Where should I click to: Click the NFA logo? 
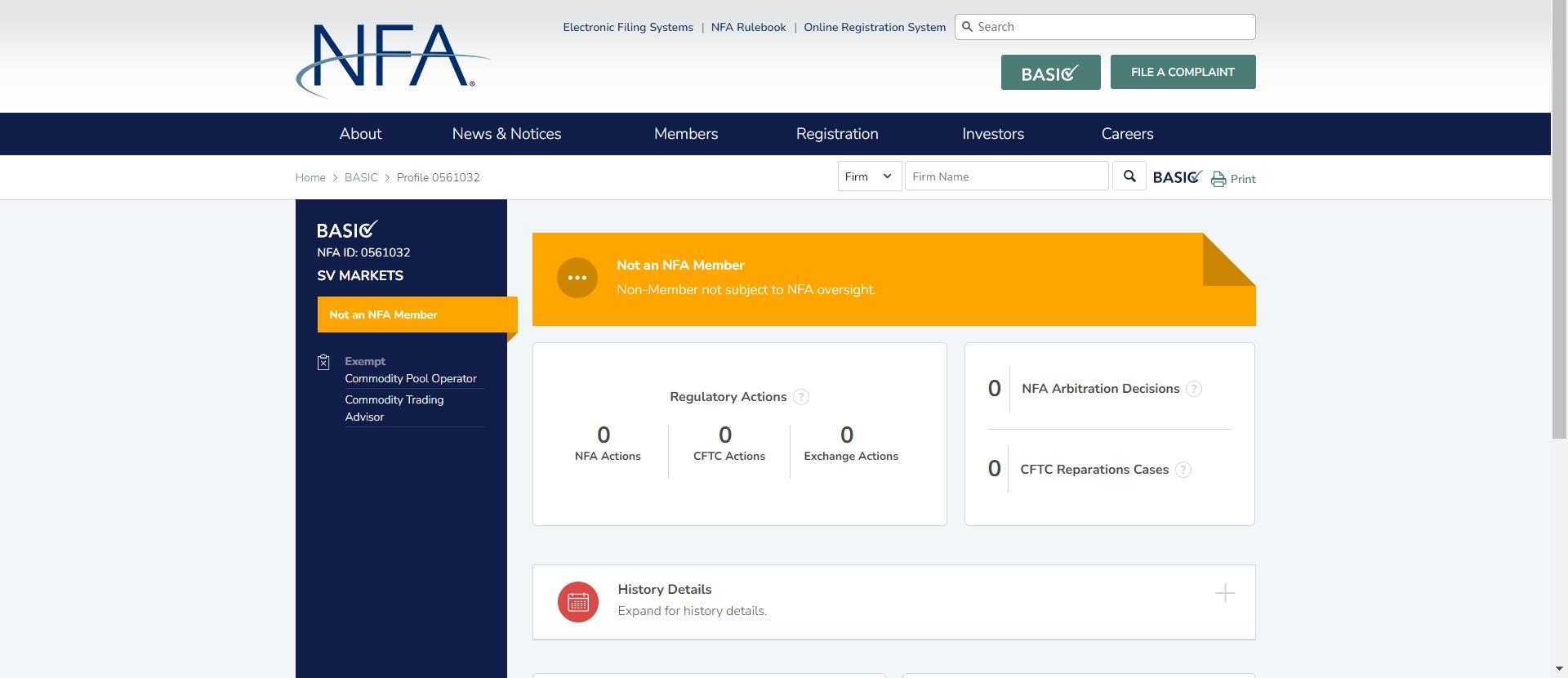[393, 60]
